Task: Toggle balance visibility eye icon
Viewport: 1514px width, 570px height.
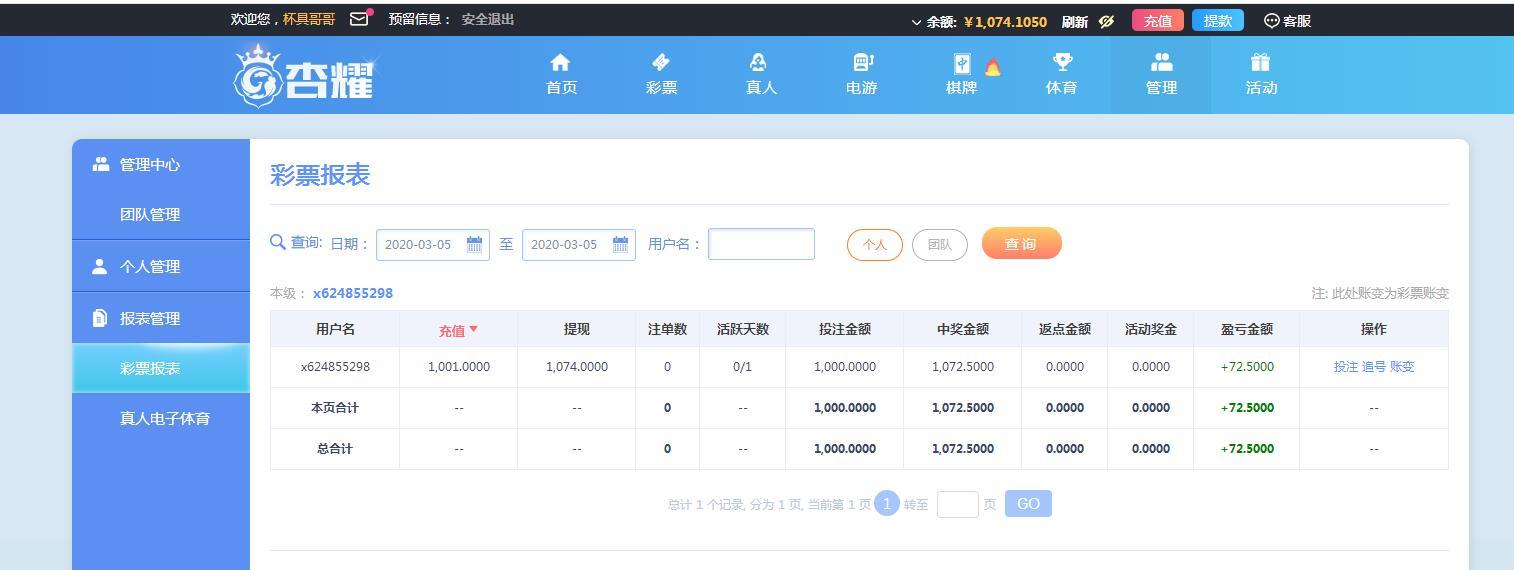Action: [1106, 21]
